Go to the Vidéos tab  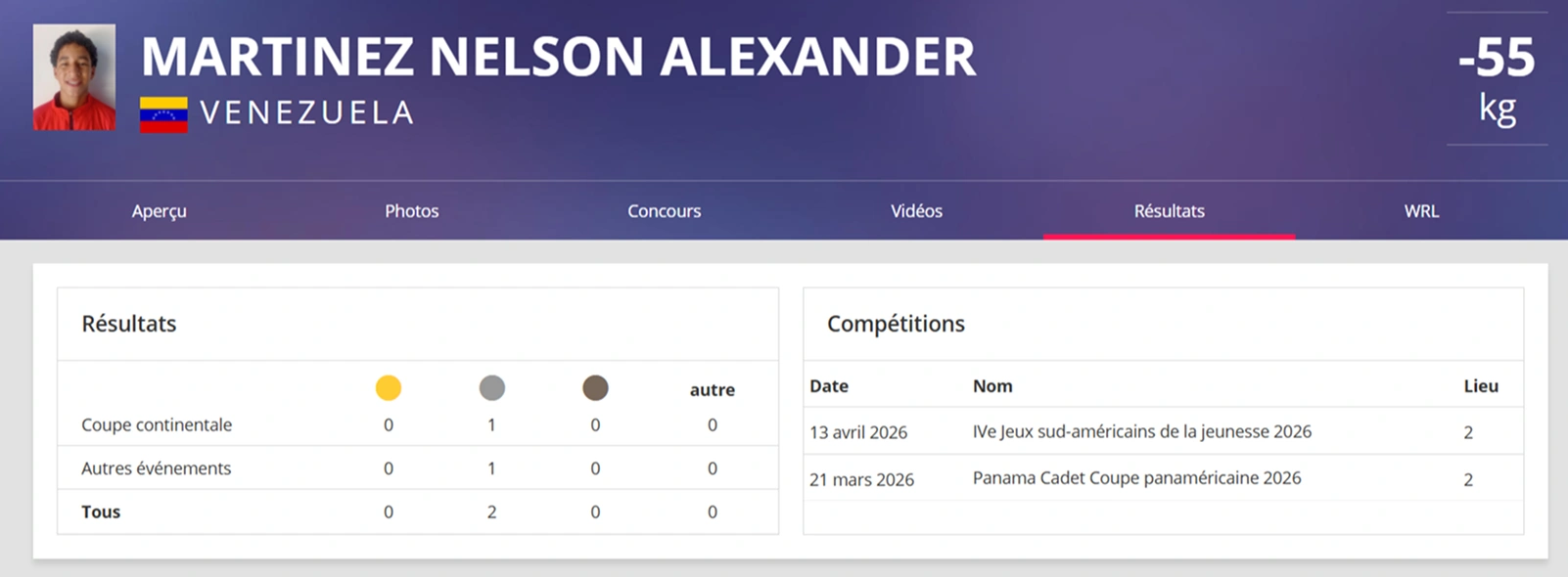coord(917,211)
